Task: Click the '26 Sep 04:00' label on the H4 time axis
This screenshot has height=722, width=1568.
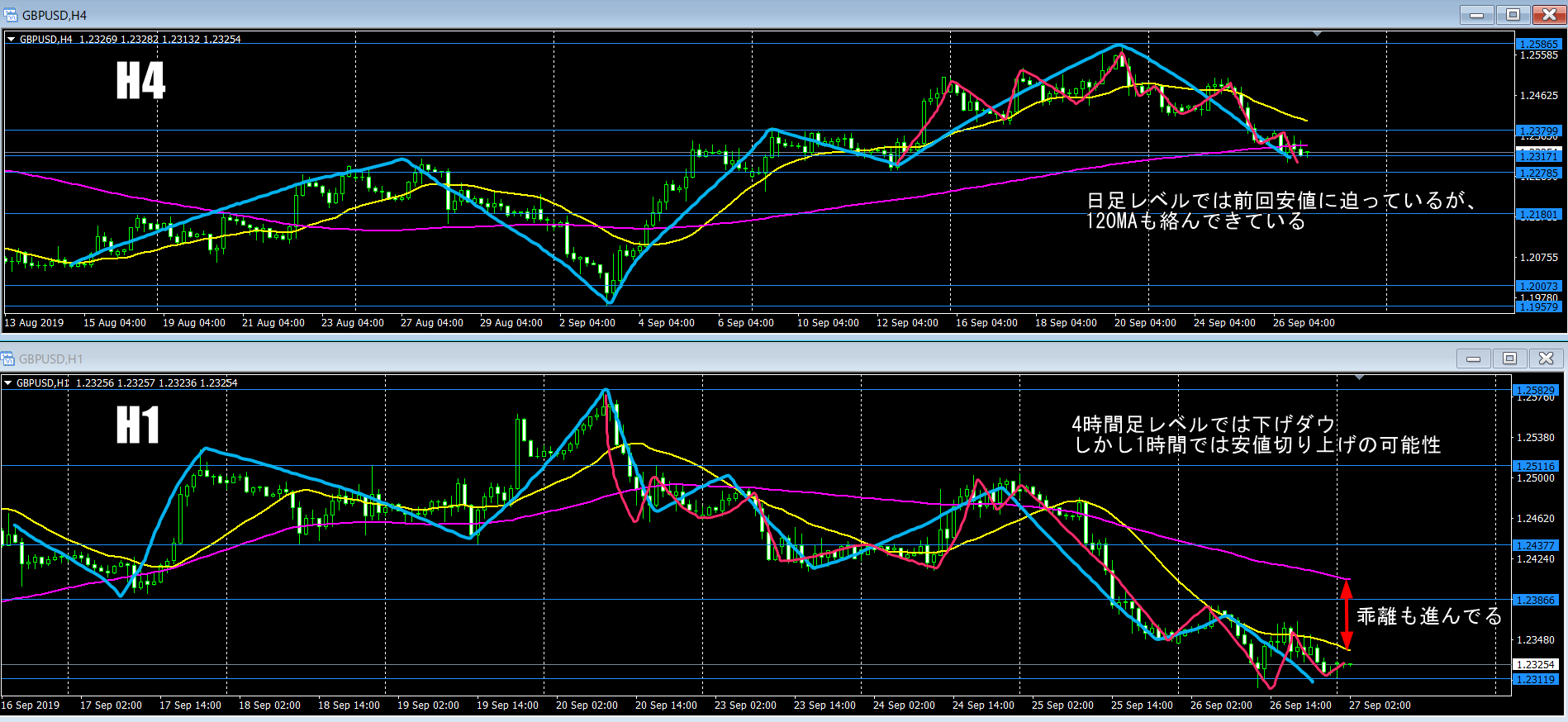Action: click(1304, 323)
